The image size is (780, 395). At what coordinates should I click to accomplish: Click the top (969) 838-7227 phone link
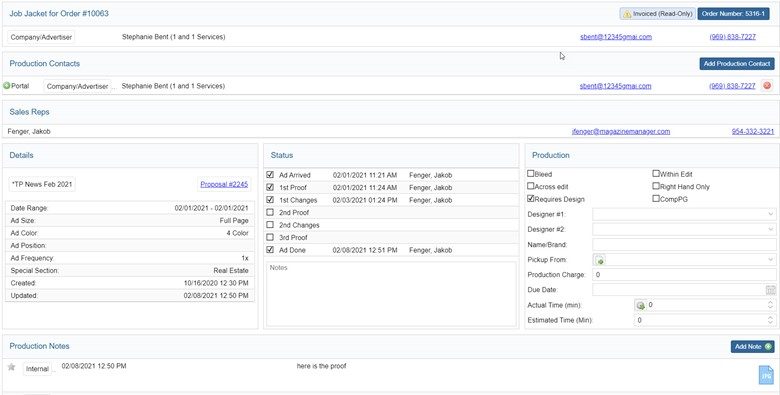coord(733,37)
